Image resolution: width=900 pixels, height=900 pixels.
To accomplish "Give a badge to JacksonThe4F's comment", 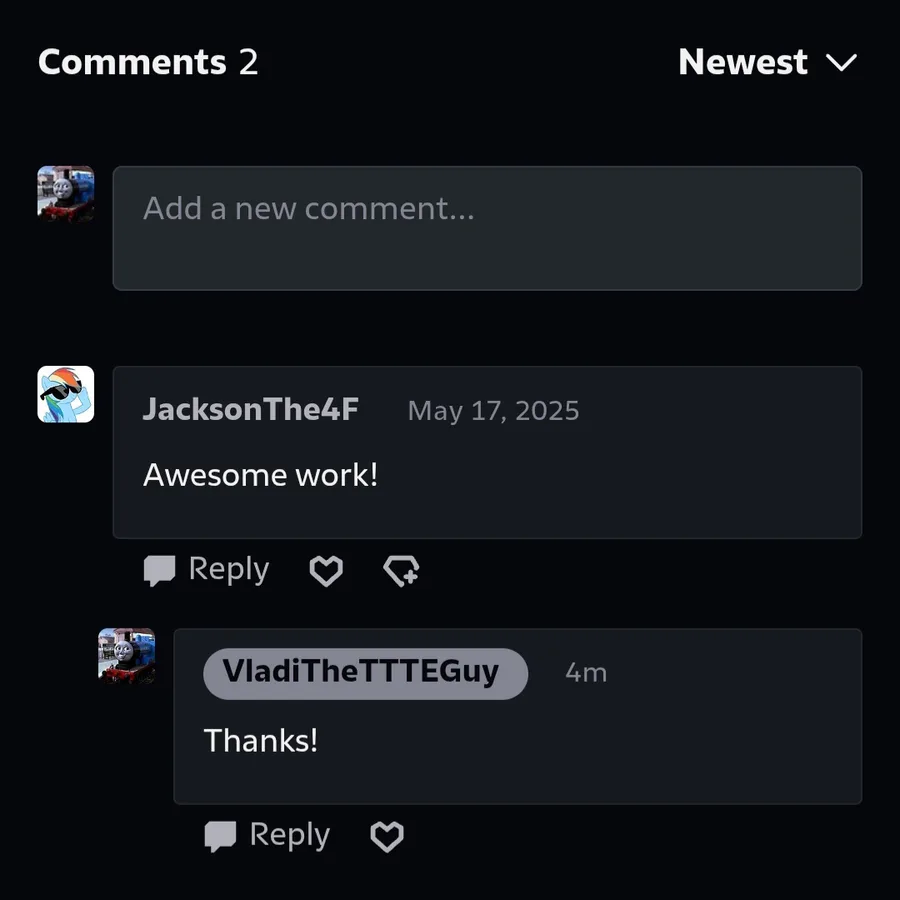I will pos(401,571).
